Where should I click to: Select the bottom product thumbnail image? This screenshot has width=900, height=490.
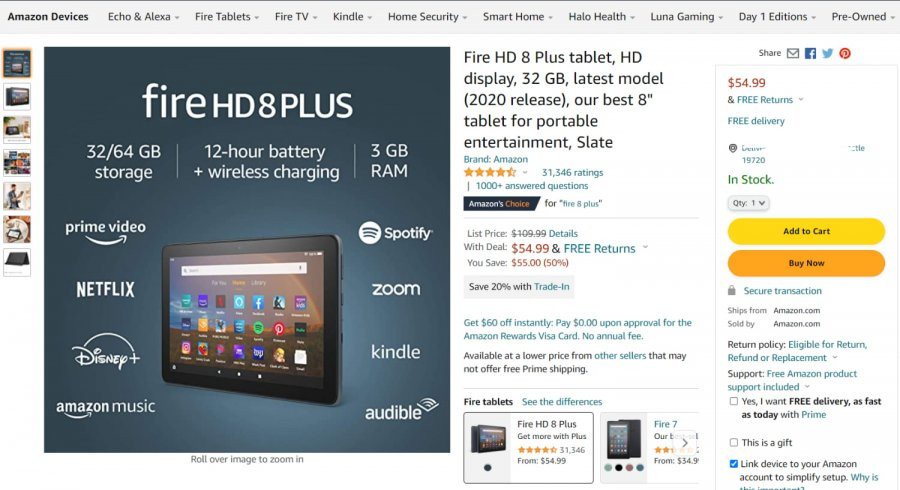(x=17, y=262)
